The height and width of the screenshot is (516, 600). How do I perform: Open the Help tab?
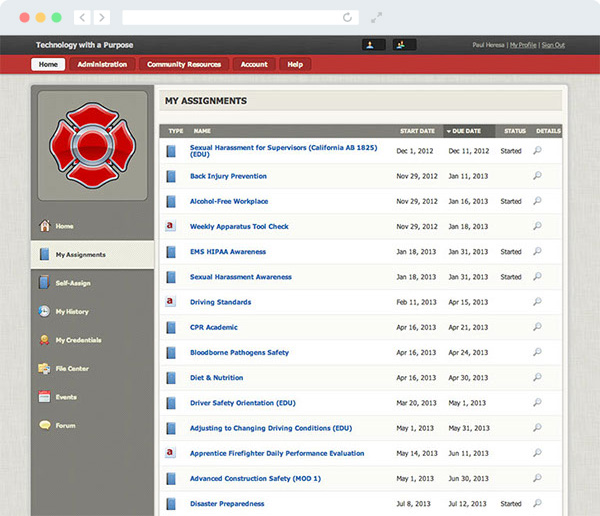click(x=295, y=64)
